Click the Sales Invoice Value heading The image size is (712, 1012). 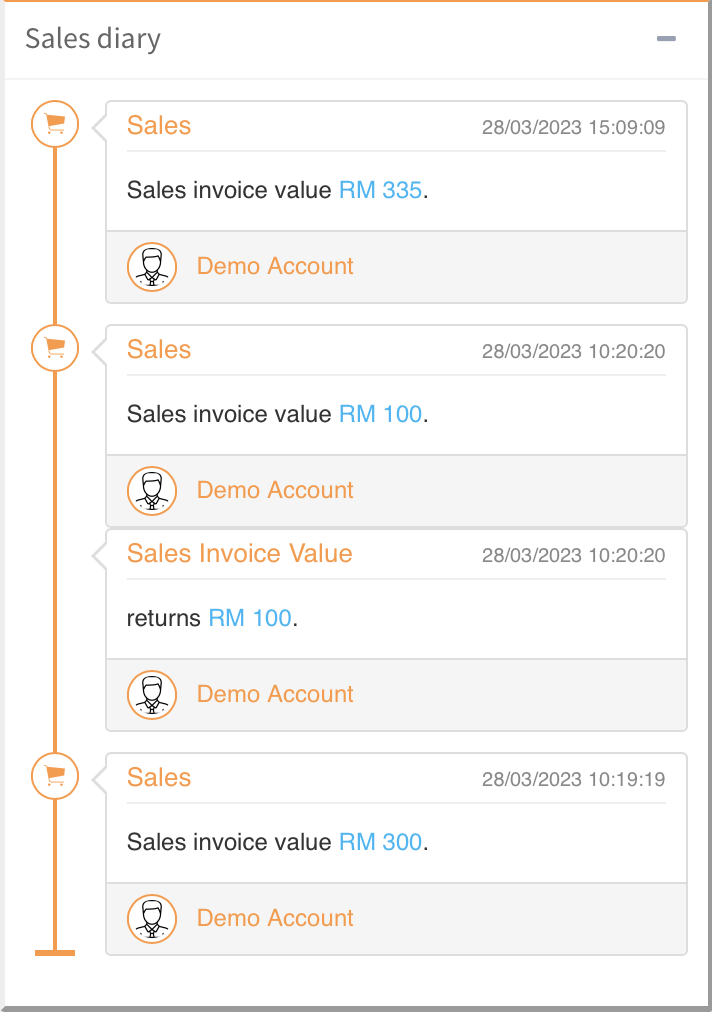[x=240, y=554]
